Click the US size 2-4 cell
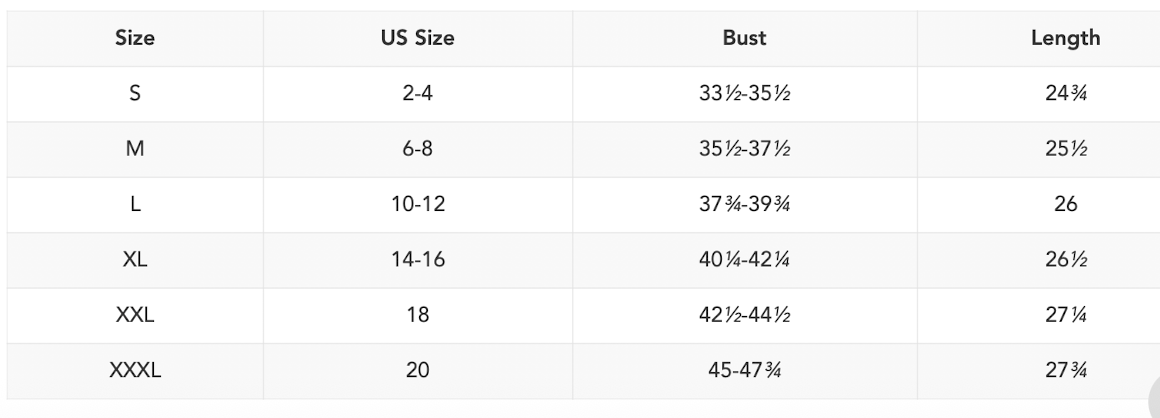 [418, 94]
